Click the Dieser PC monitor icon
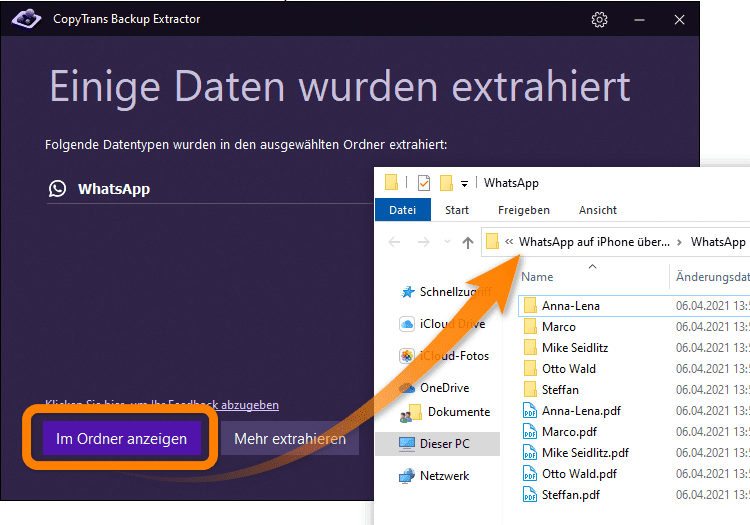This screenshot has height=525, width=750. tap(407, 444)
